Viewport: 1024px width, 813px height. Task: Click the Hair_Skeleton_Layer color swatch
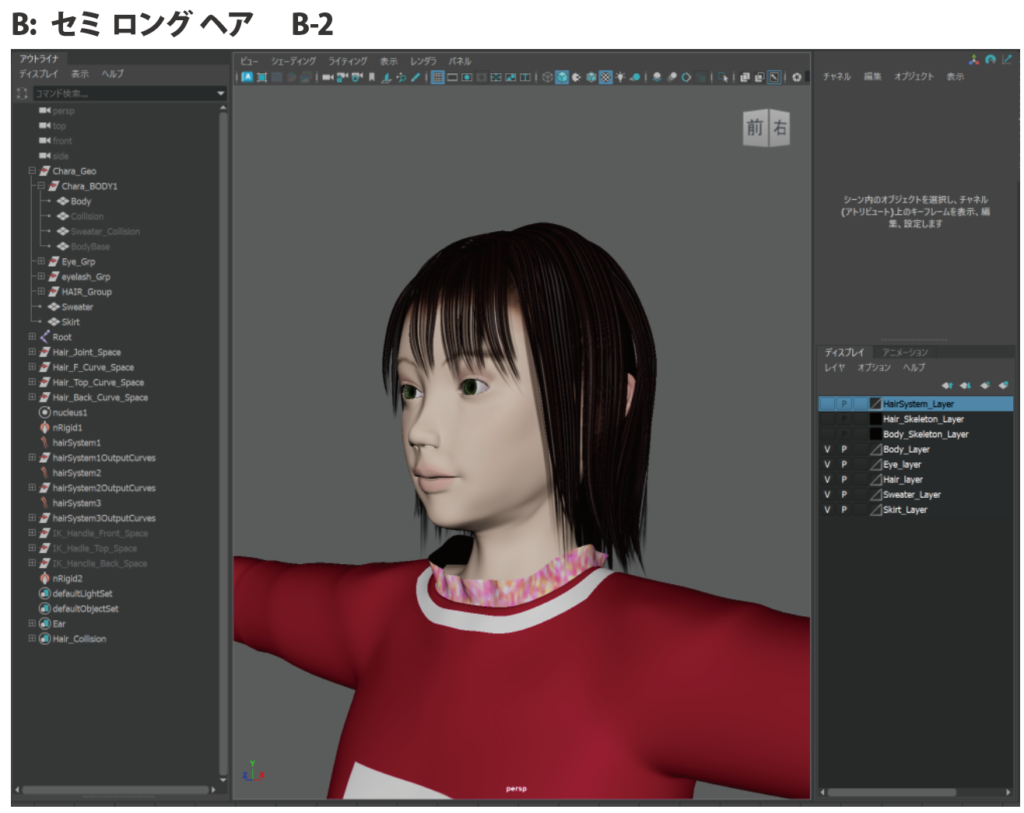875,420
